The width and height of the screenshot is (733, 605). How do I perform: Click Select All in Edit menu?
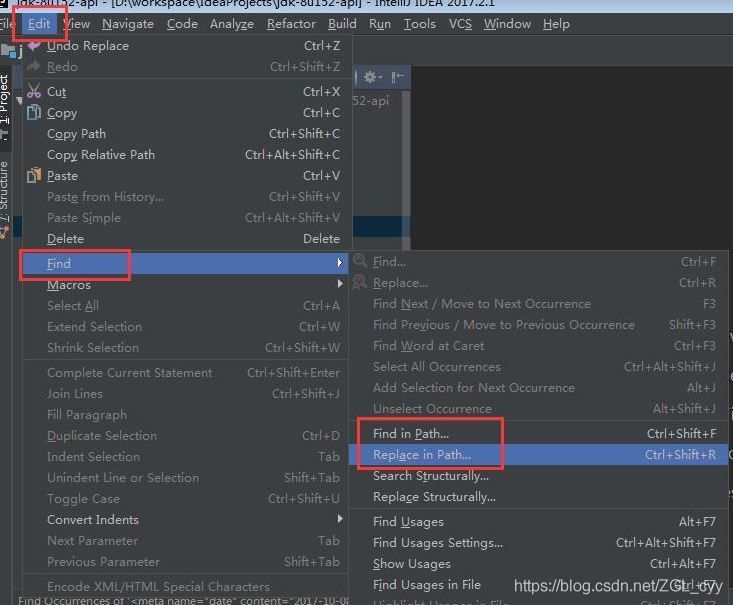pyautogui.click(x=186, y=306)
